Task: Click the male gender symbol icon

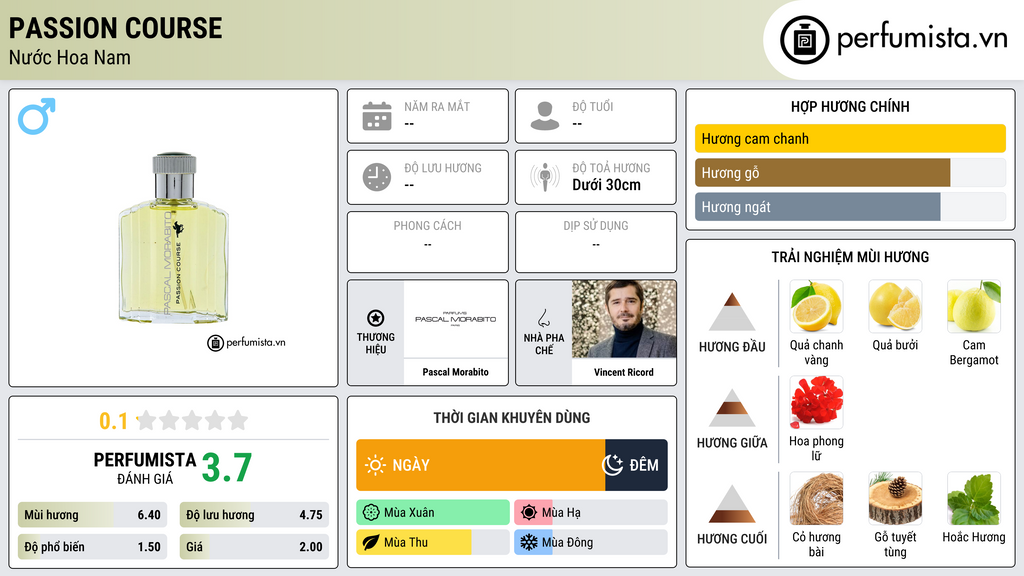Action: pos(37,116)
